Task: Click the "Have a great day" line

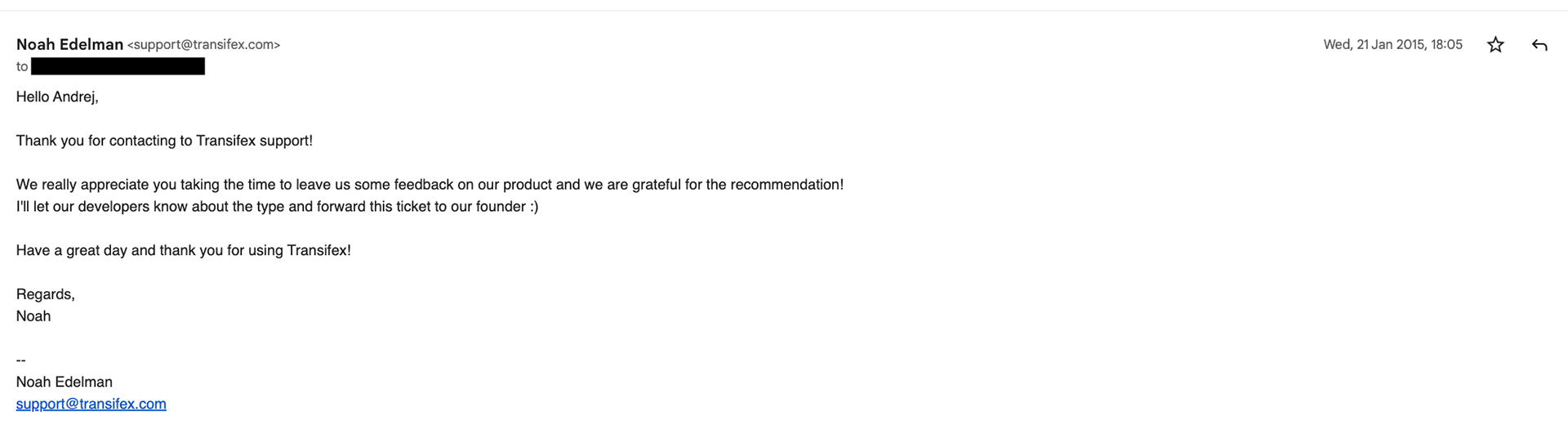Action: (x=183, y=251)
